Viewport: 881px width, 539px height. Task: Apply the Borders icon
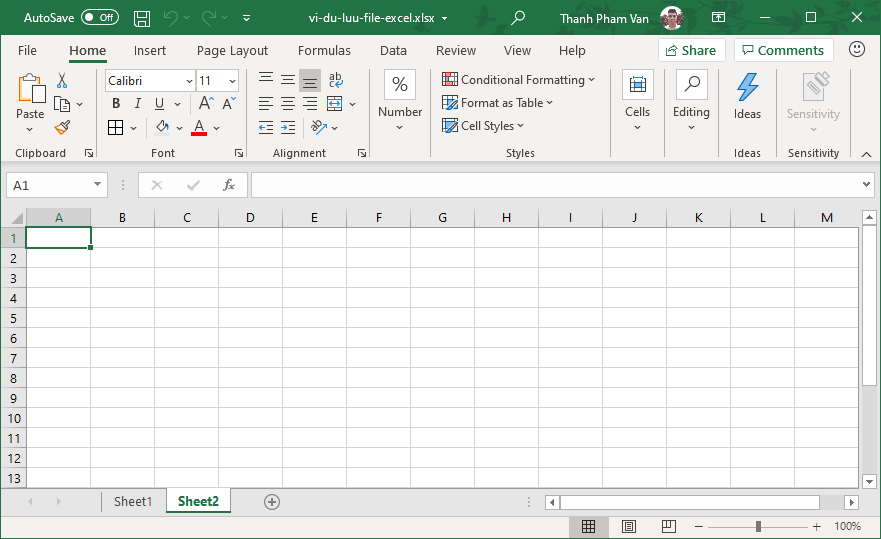(115, 128)
